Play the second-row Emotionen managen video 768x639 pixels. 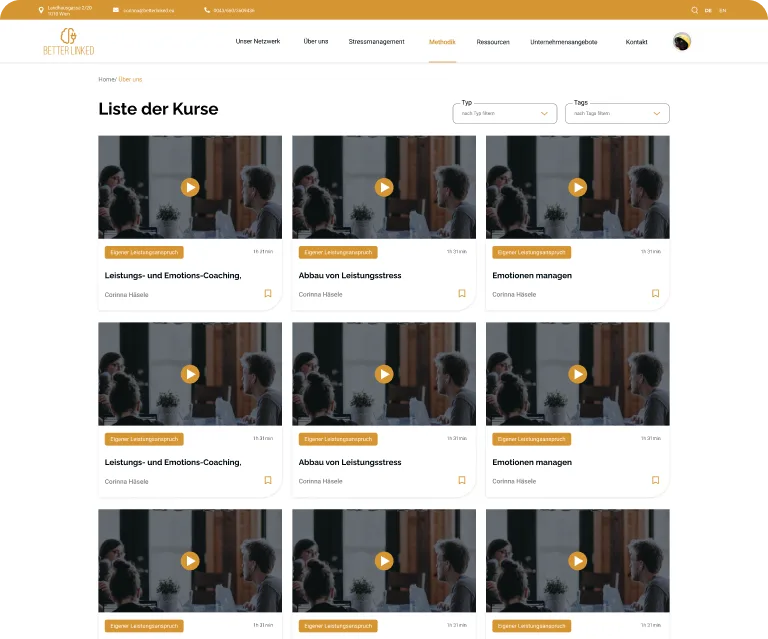[578, 374]
